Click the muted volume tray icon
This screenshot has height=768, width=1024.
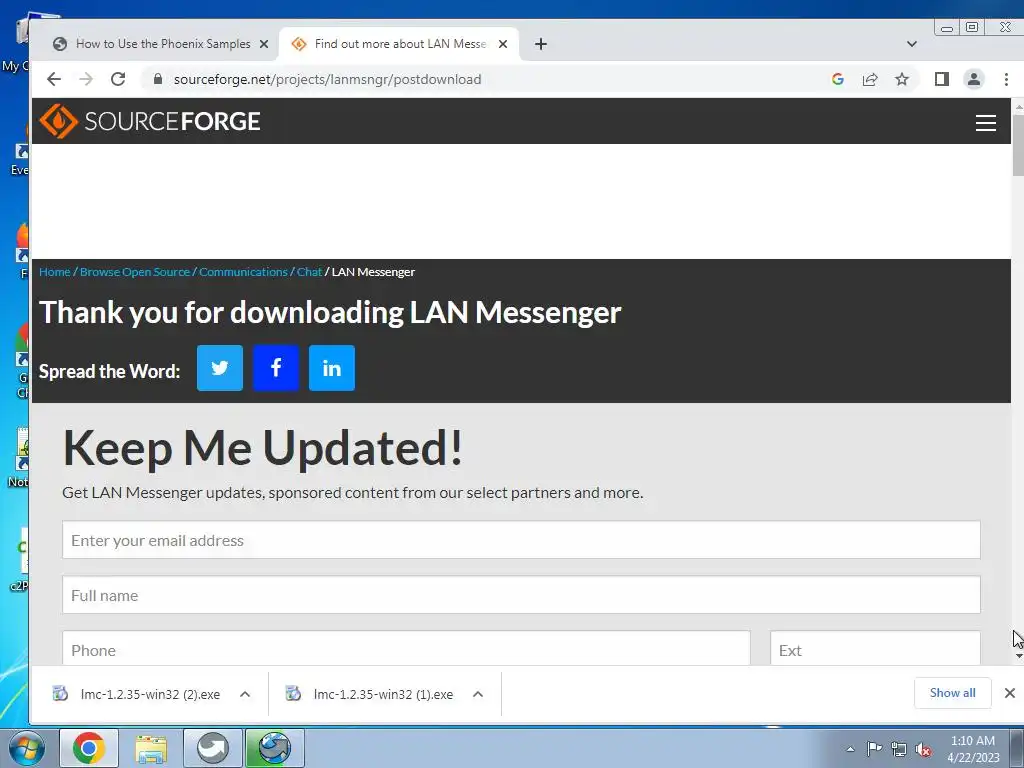[923, 749]
